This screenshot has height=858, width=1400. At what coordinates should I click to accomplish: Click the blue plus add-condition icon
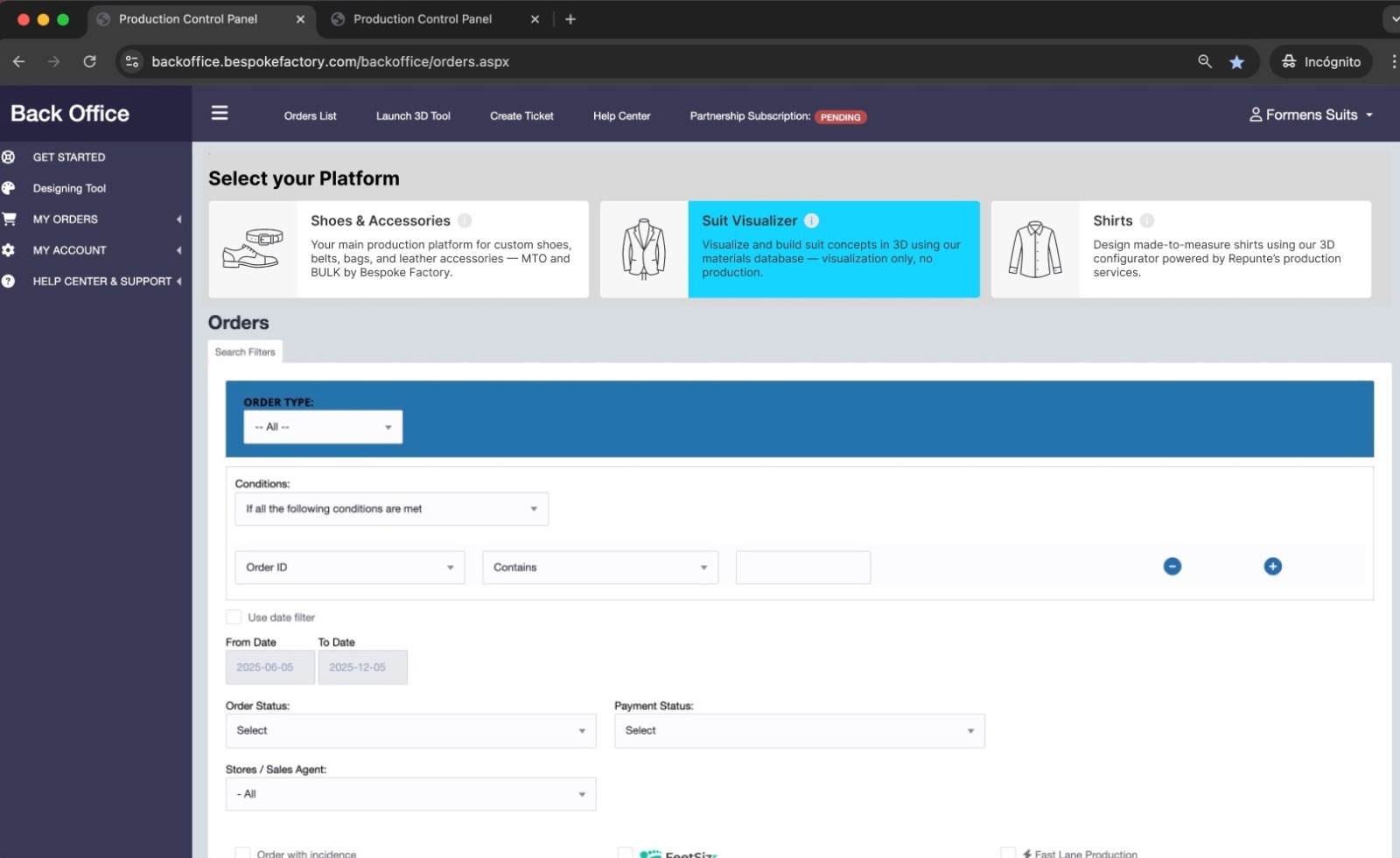tap(1272, 567)
